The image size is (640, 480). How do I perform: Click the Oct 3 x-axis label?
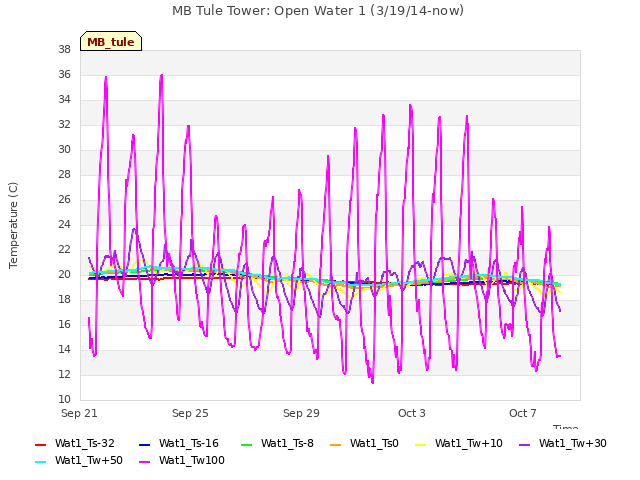412,413
